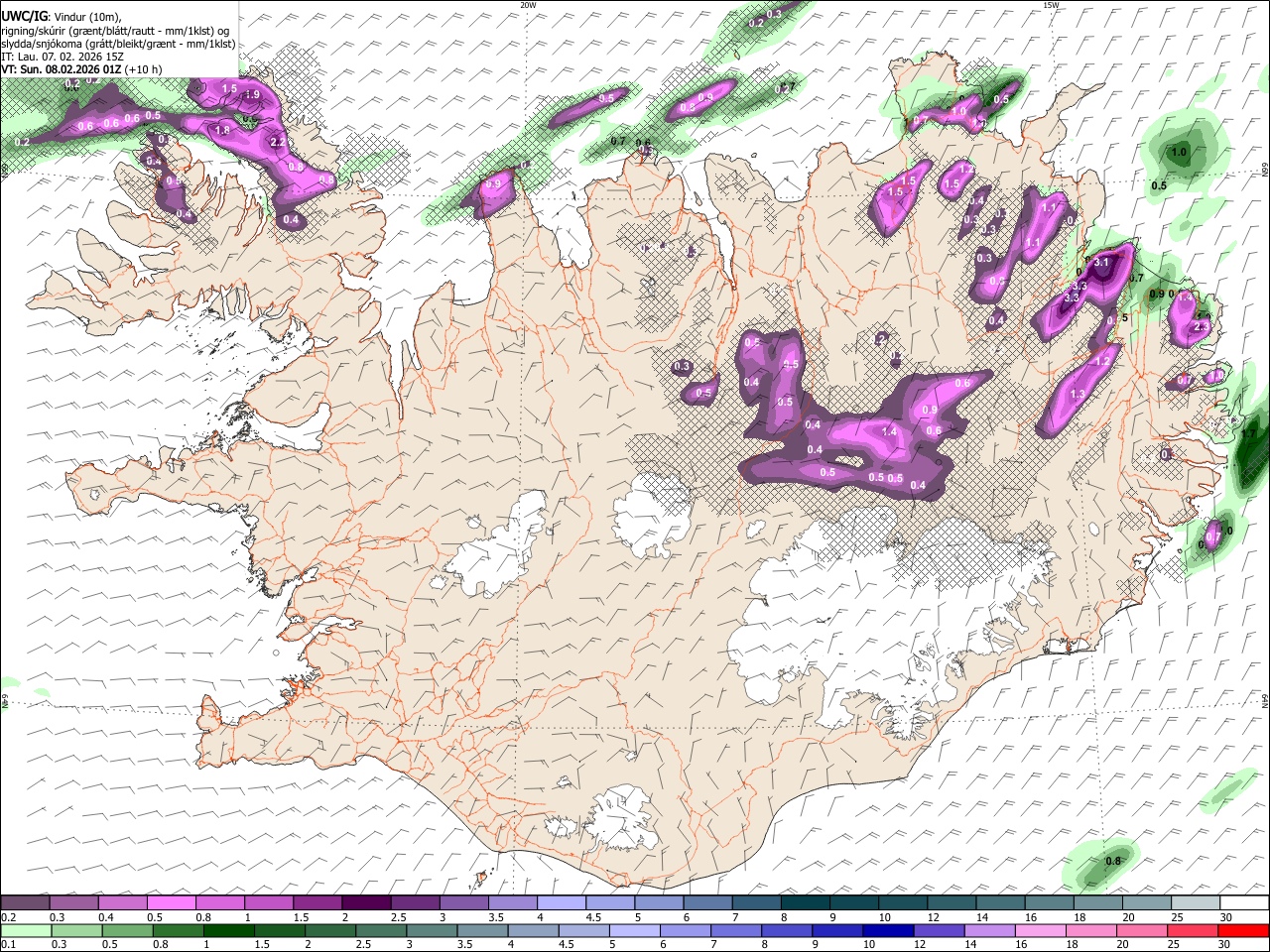Select the orchid snow swatch between 0.4 and 0.5
1270x952 pixels.
tap(123, 903)
